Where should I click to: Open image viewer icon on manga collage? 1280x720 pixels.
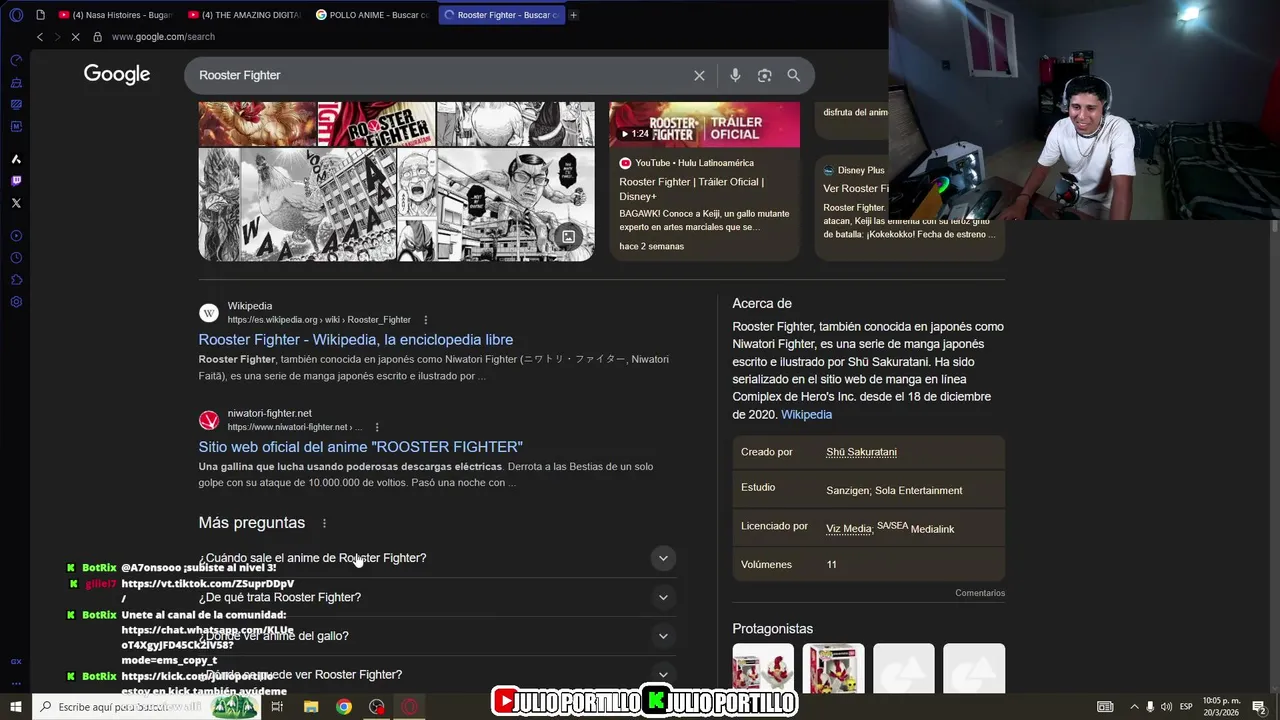click(x=568, y=237)
